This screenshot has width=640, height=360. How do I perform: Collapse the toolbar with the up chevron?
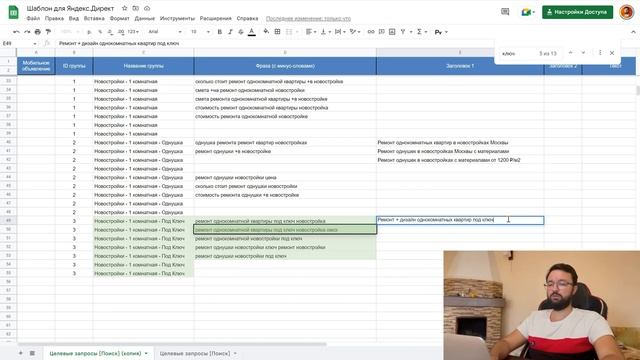(633, 32)
